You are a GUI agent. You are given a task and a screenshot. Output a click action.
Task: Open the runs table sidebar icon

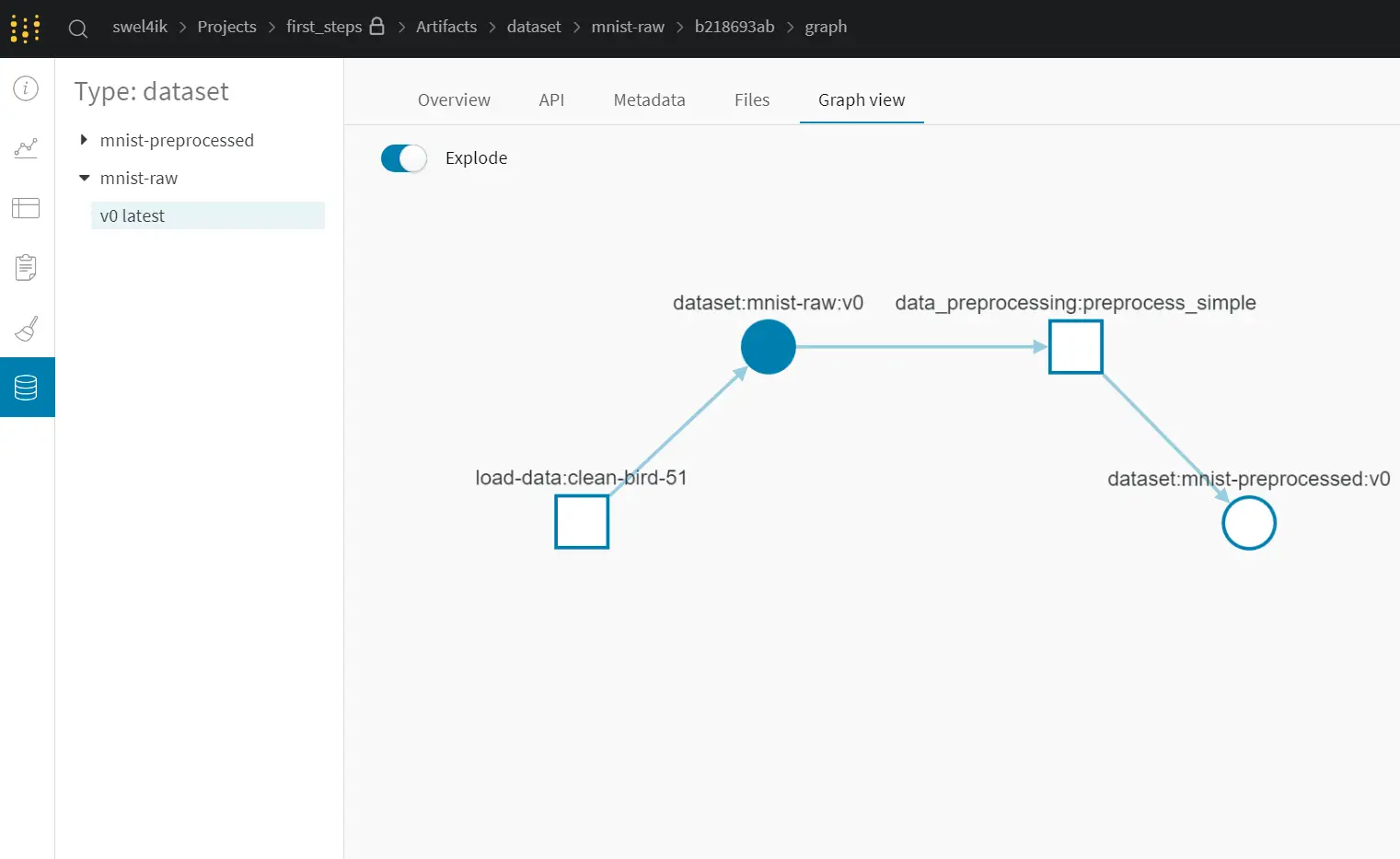point(26,208)
